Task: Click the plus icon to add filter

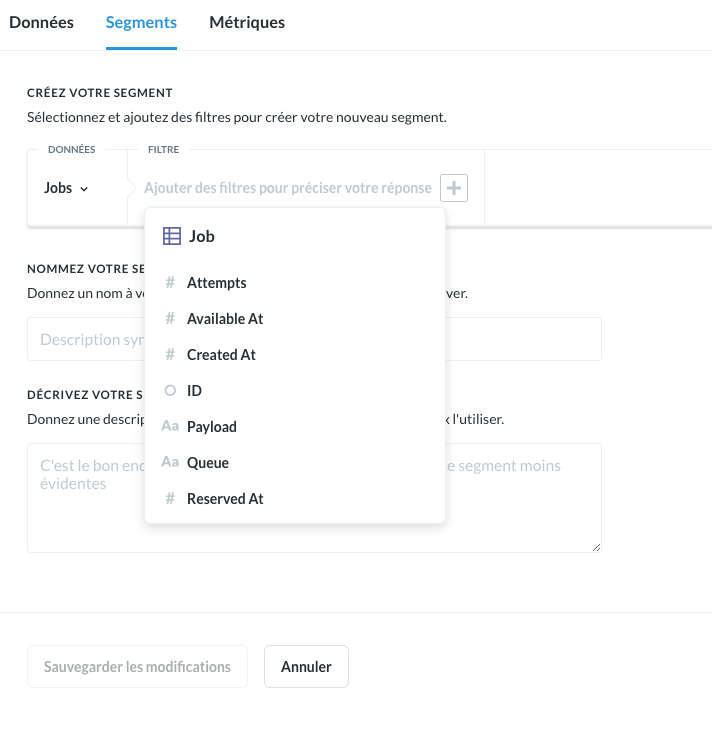Action: (x=454, y=188)
